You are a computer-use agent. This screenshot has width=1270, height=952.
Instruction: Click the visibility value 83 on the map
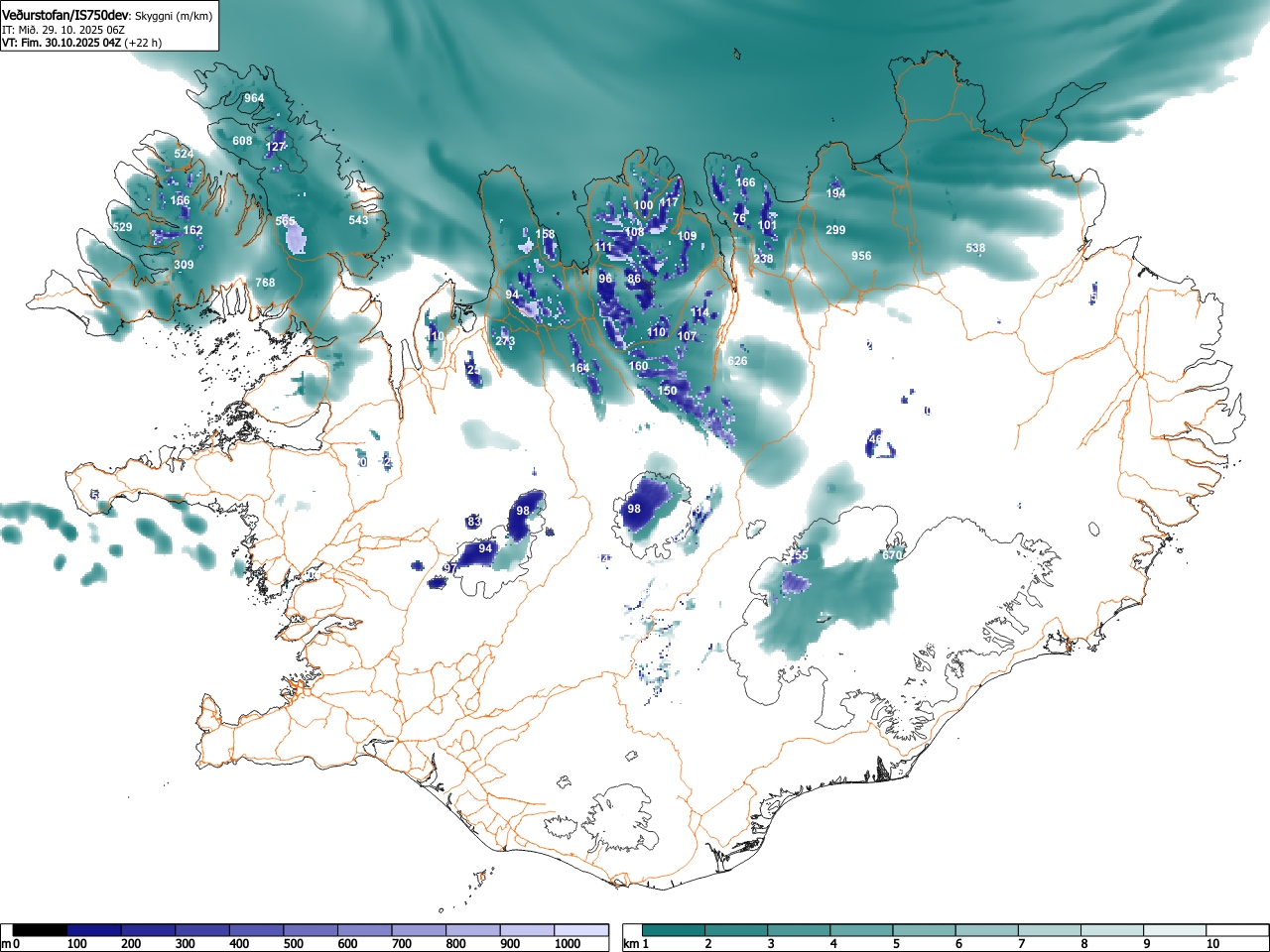click(x=474, y=522)
